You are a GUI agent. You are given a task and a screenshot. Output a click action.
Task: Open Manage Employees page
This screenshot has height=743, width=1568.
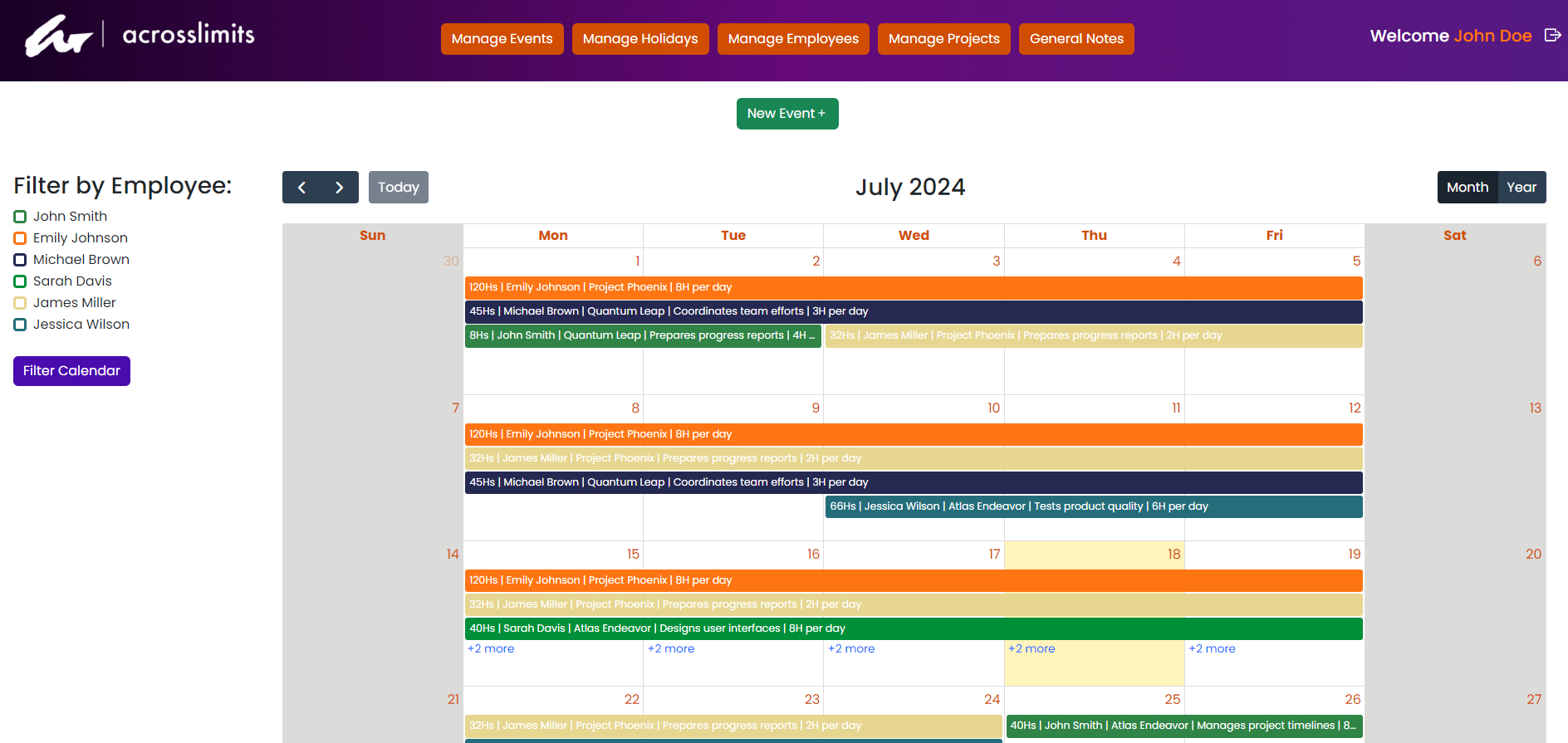(793, 39)
